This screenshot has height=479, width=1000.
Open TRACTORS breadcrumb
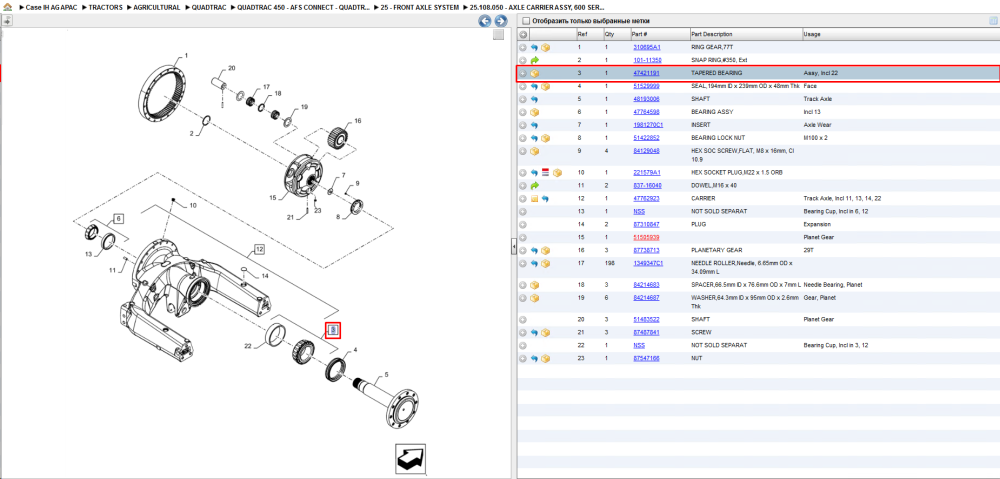105,7
